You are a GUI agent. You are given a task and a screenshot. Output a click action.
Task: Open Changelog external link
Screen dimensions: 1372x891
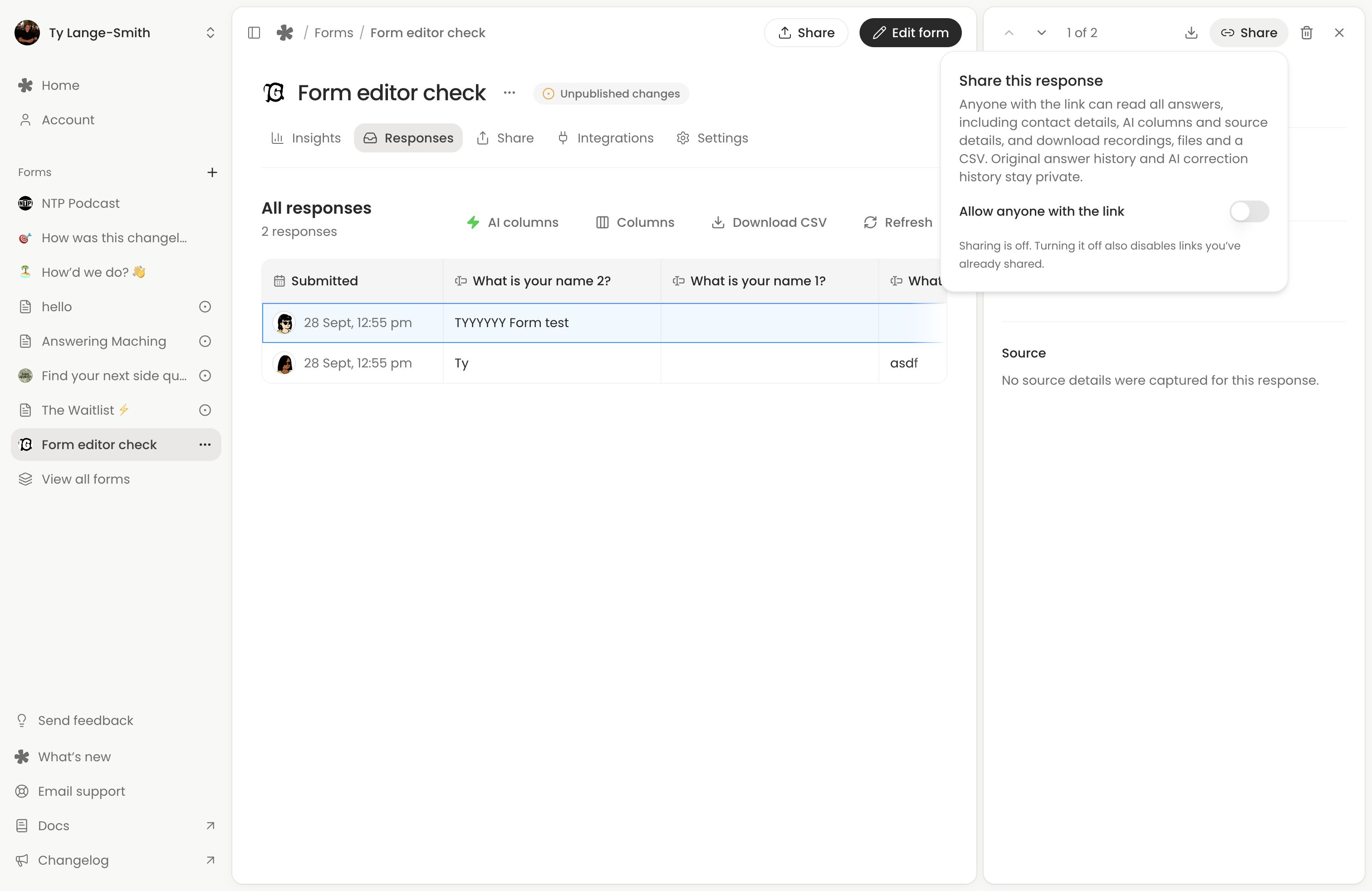click(115, 861)
